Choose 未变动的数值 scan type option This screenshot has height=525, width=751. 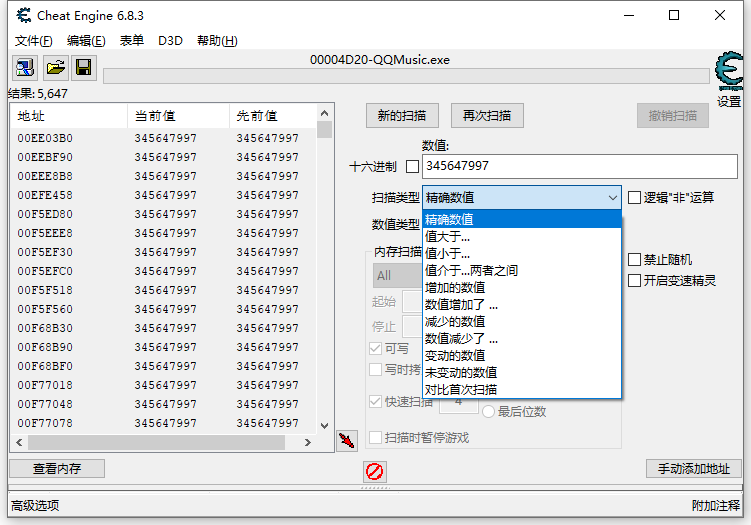pos(461,372)
